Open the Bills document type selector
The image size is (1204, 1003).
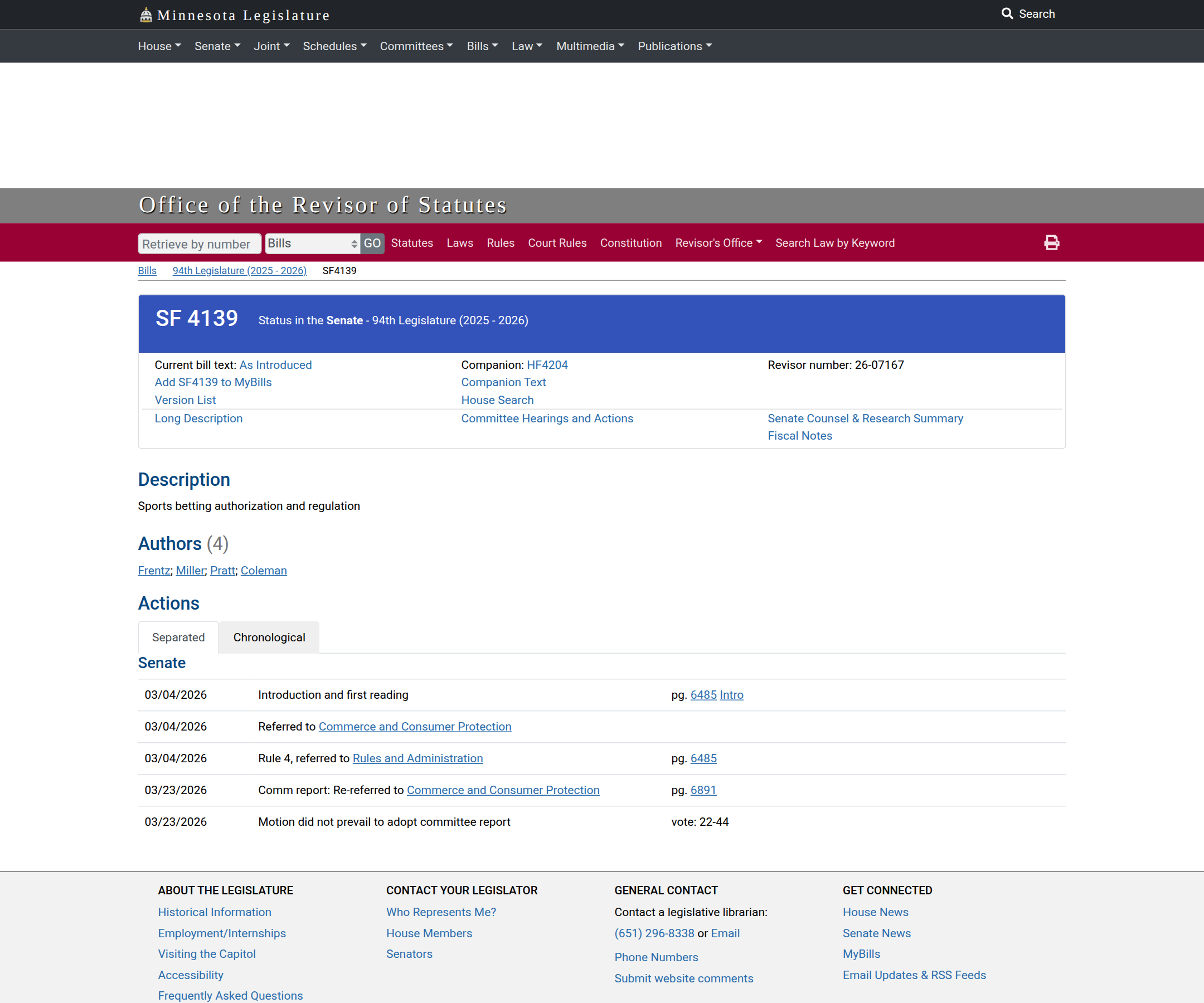tap(313, 243)
